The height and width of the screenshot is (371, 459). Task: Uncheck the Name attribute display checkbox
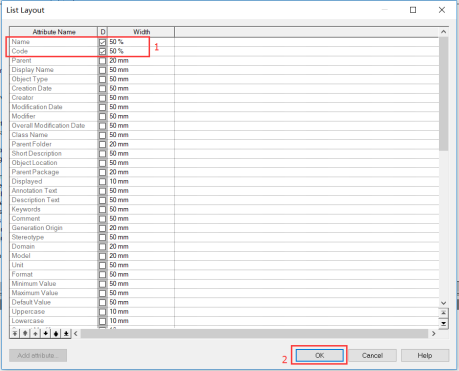102,42
